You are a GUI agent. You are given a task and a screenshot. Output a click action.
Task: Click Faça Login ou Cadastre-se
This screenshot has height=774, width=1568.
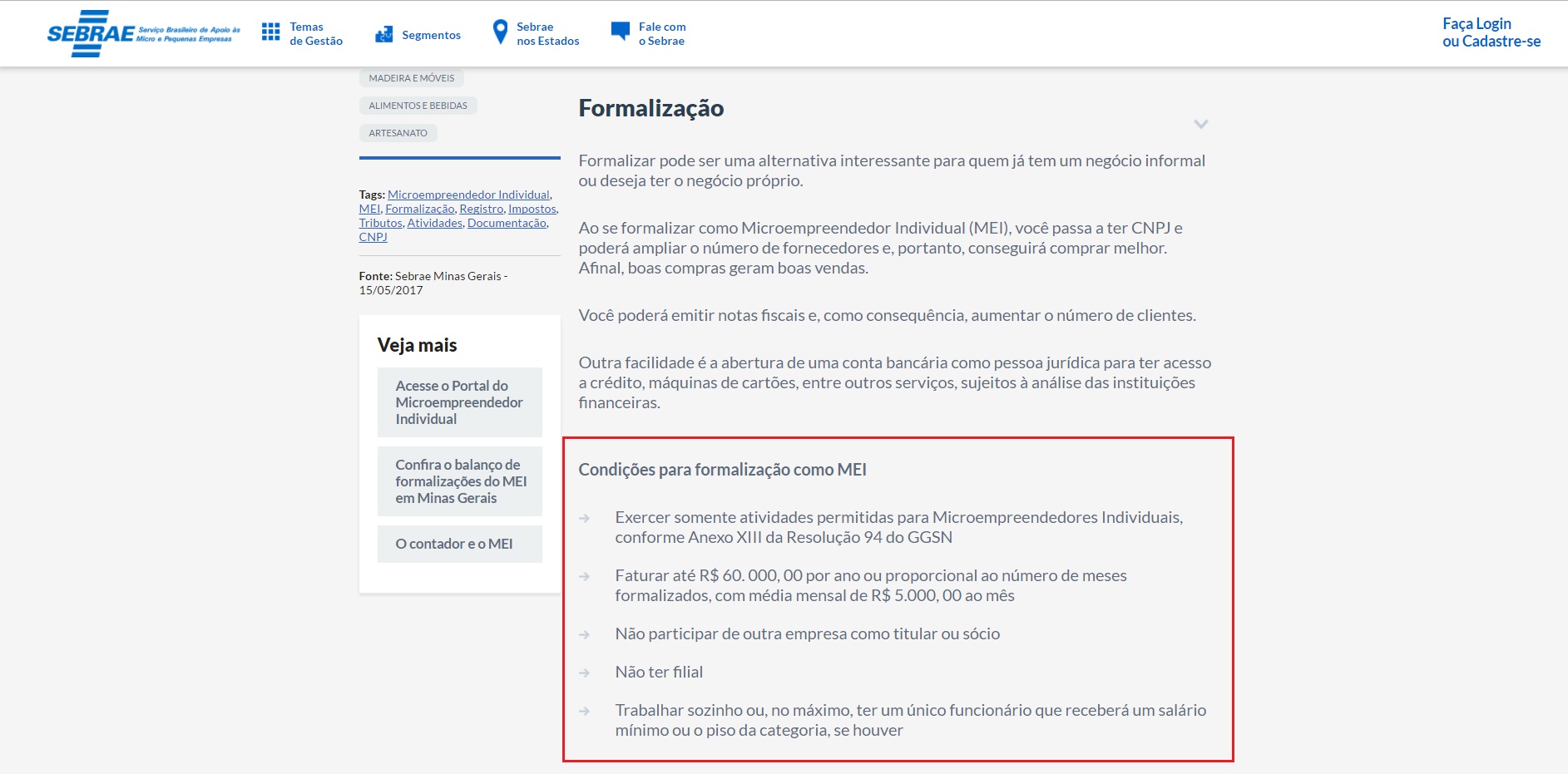coord(1491,32)
